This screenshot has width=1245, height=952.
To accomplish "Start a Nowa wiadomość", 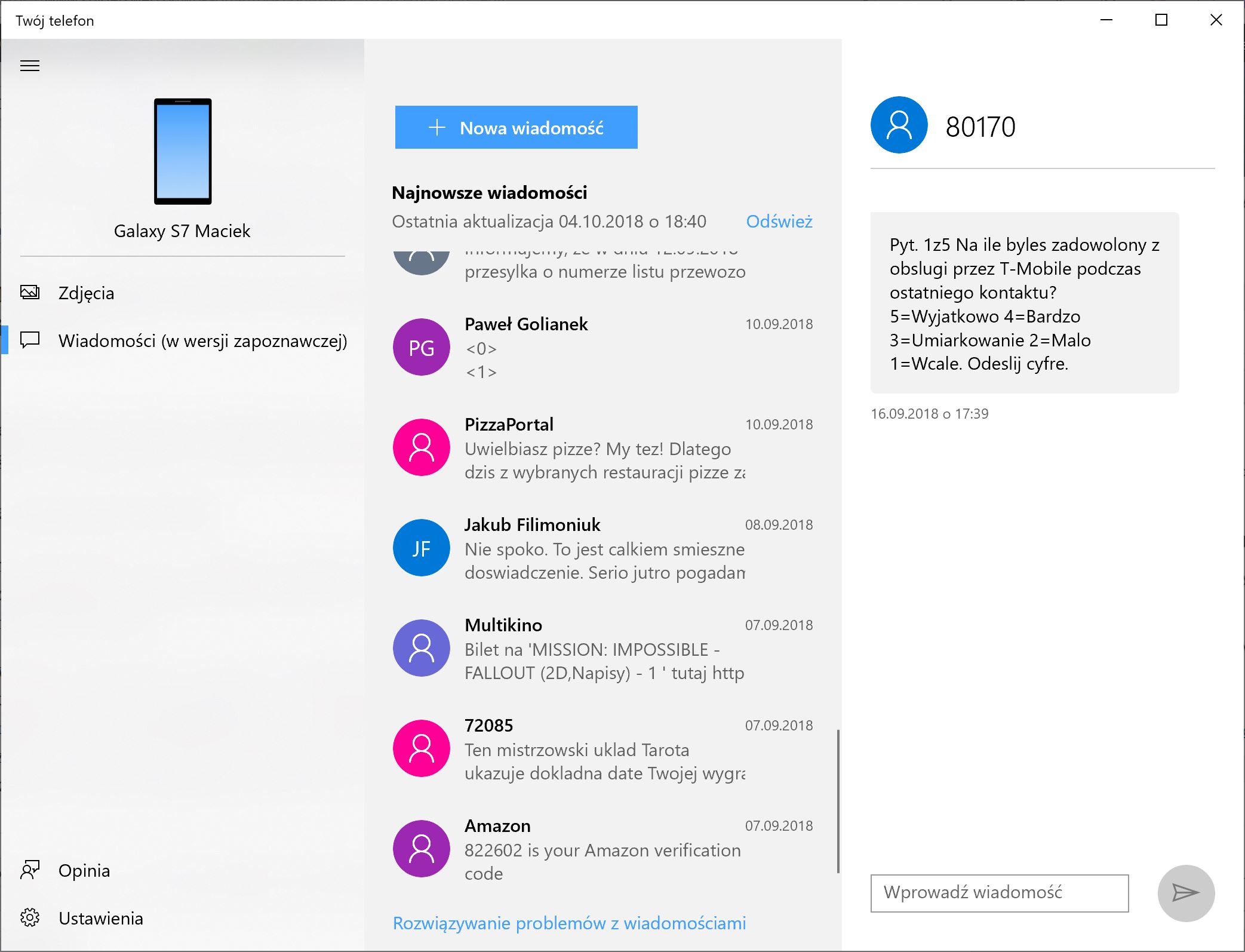I will 516,127.
